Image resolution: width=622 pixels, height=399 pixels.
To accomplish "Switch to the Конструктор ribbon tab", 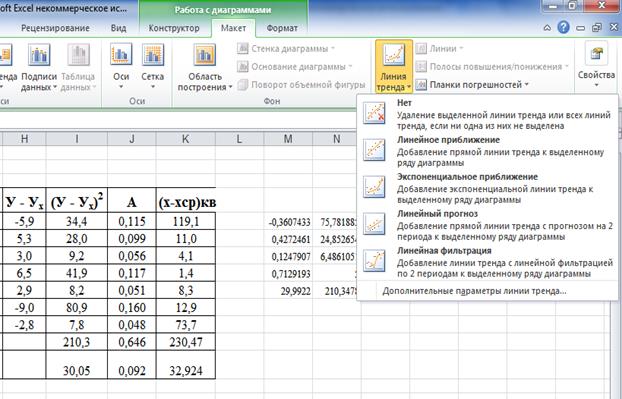I will [174, 28].
